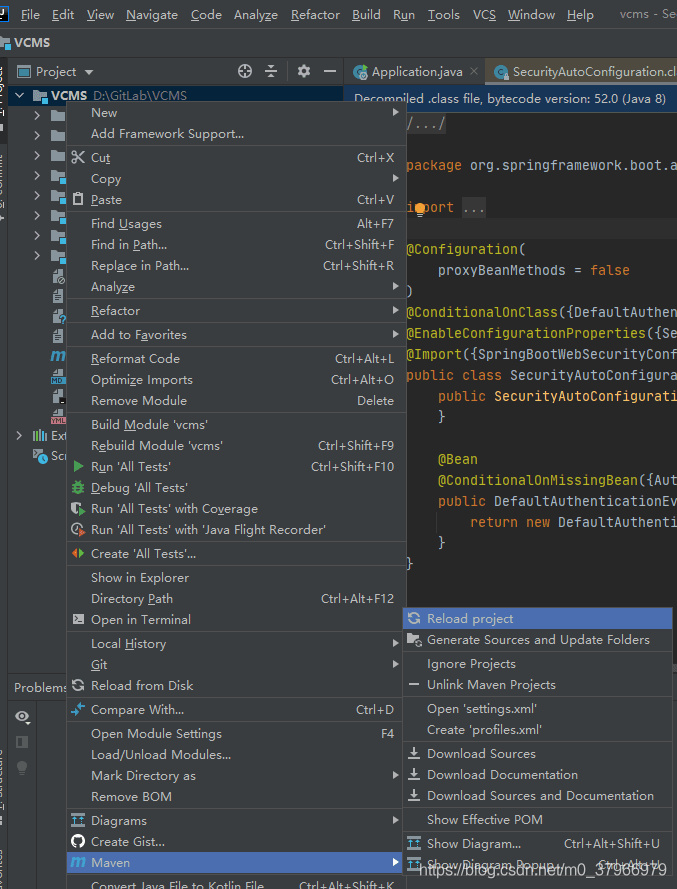
Task: Hide the Project panel with minus icon
Action: click(331, 71)
